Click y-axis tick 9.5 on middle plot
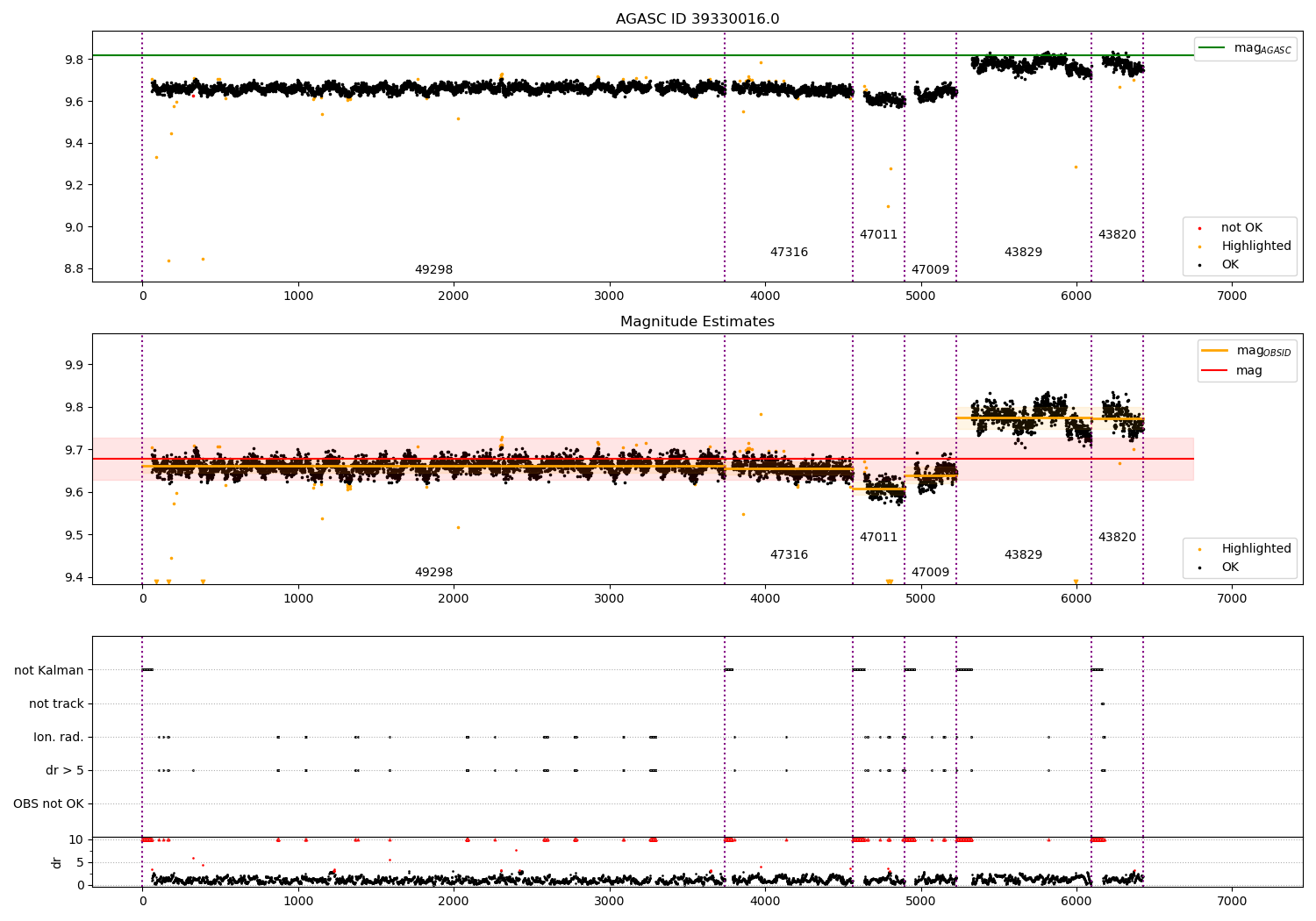1316x921 pixels. 73,535
